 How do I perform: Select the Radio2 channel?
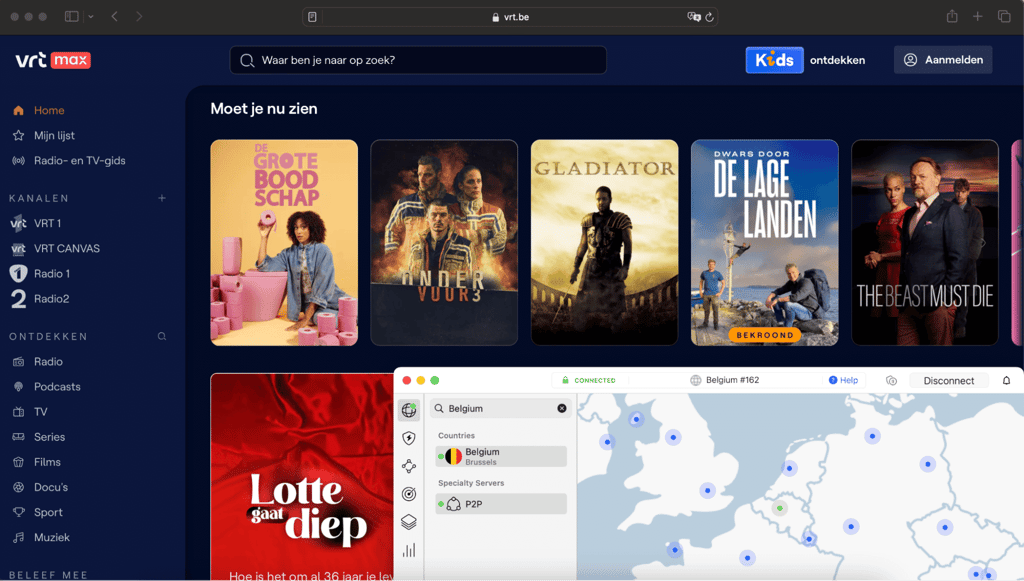(40, 299)
